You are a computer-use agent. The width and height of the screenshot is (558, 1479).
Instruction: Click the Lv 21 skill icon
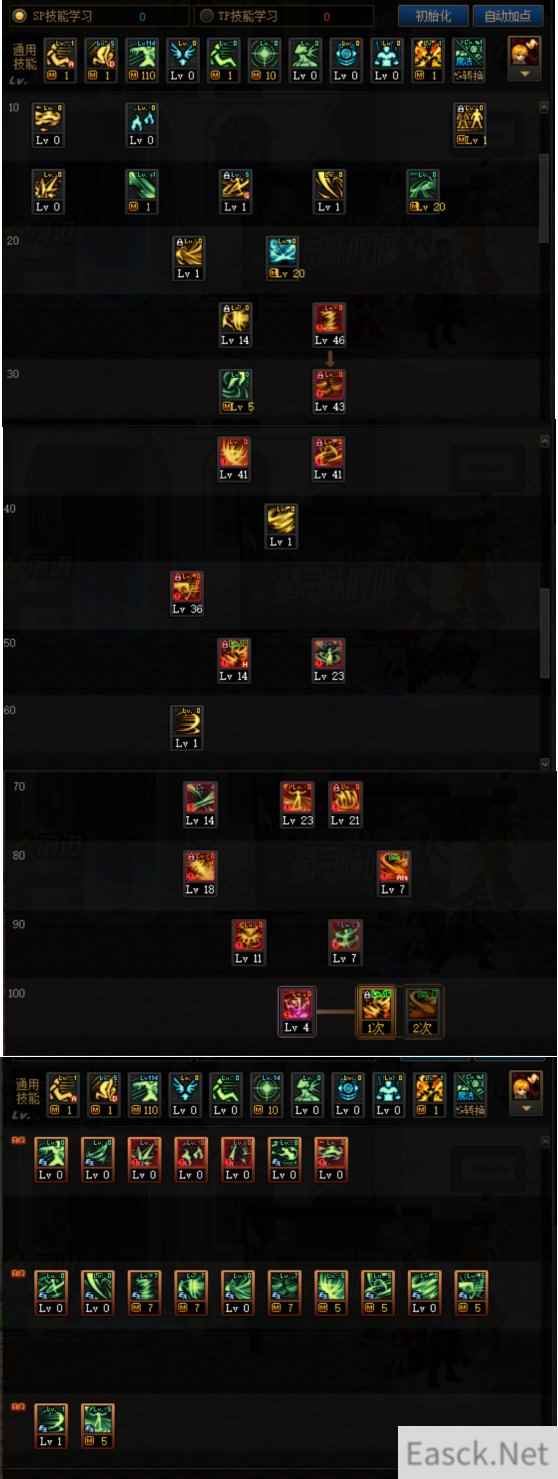(346, 803)
